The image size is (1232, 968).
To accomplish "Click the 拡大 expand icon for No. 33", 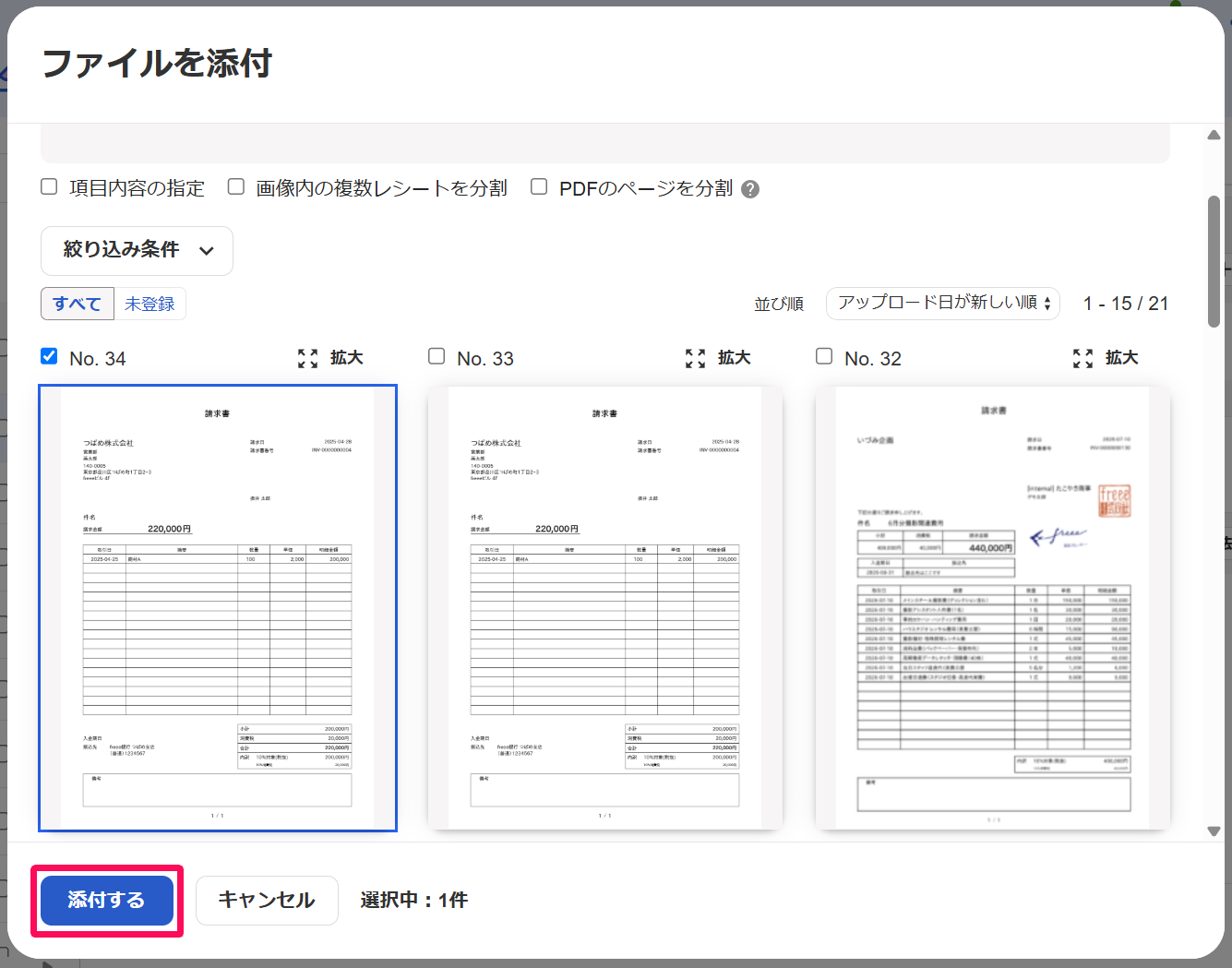I will click(x=696, y=358).
